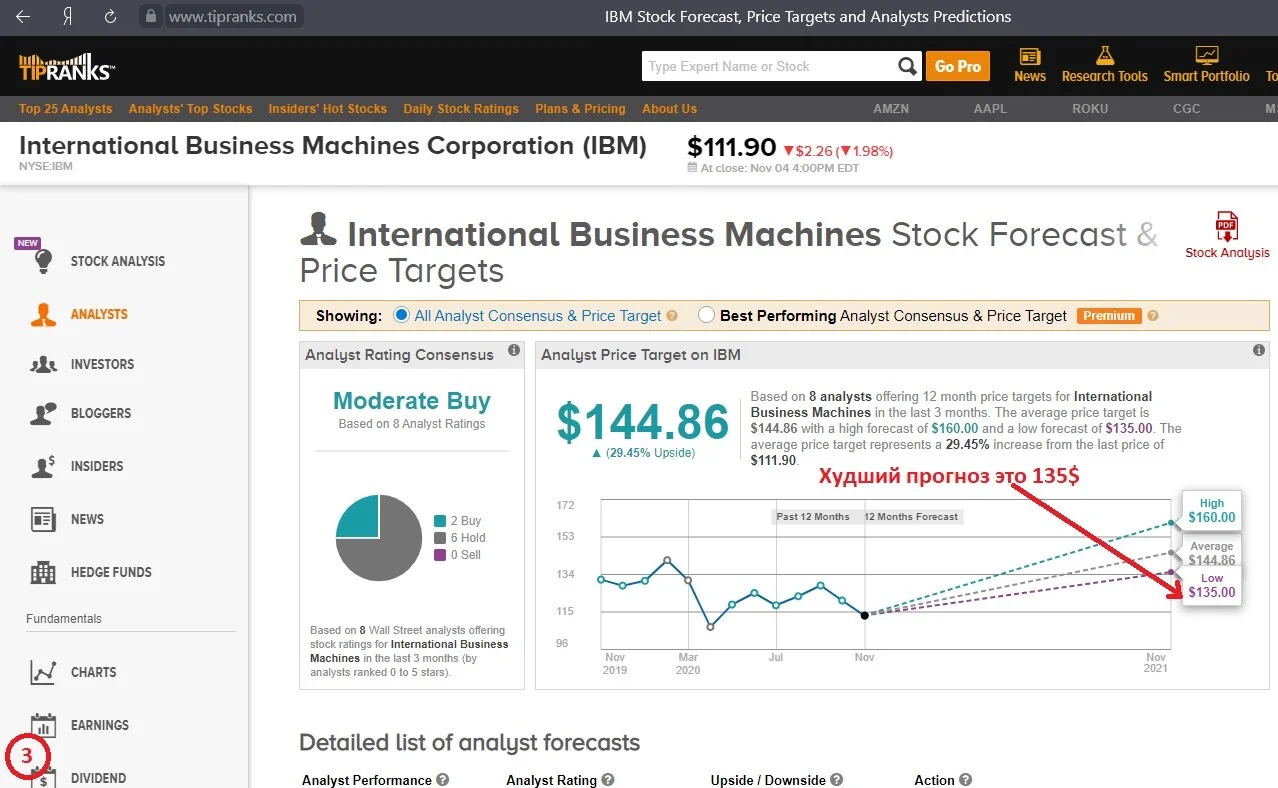Screen dimensions: 1278x788
Task: Open the Hedge Funds building icon
Action: (x=43, y=572)
